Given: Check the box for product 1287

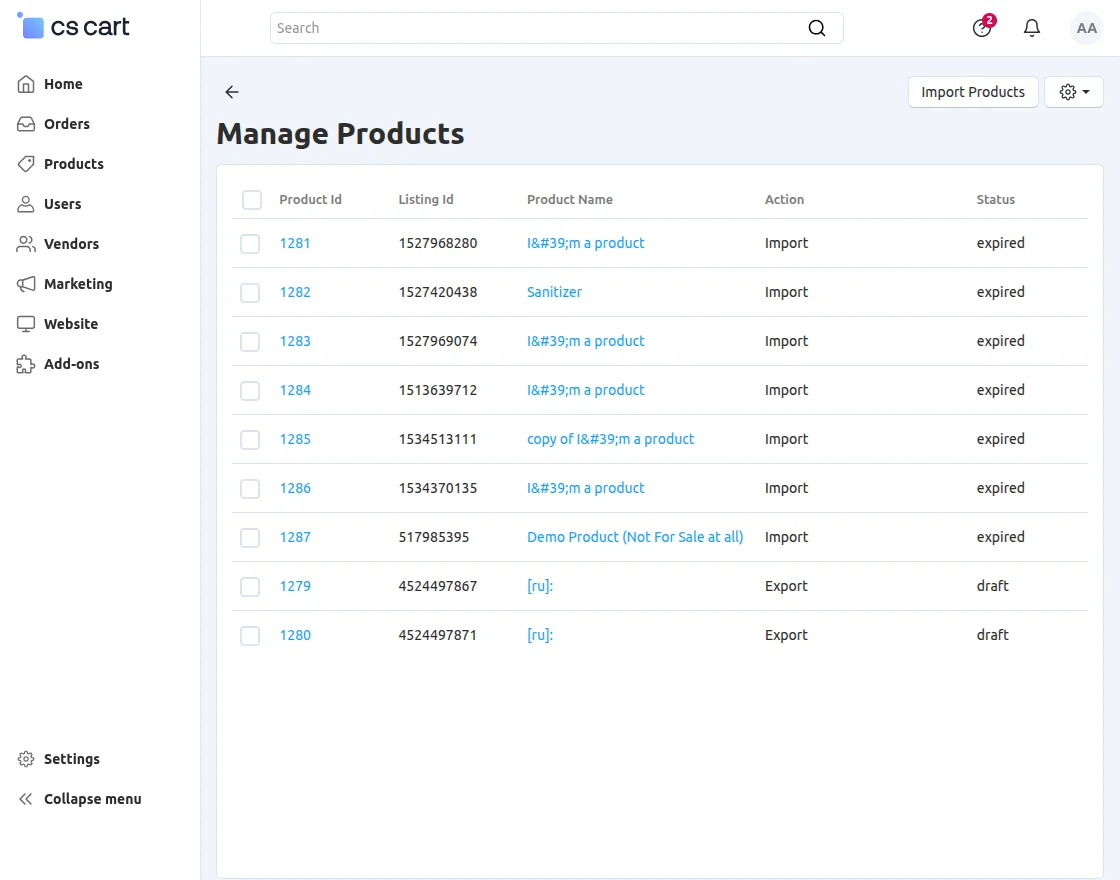Looking at the screenshot, I should click(250, 538).
